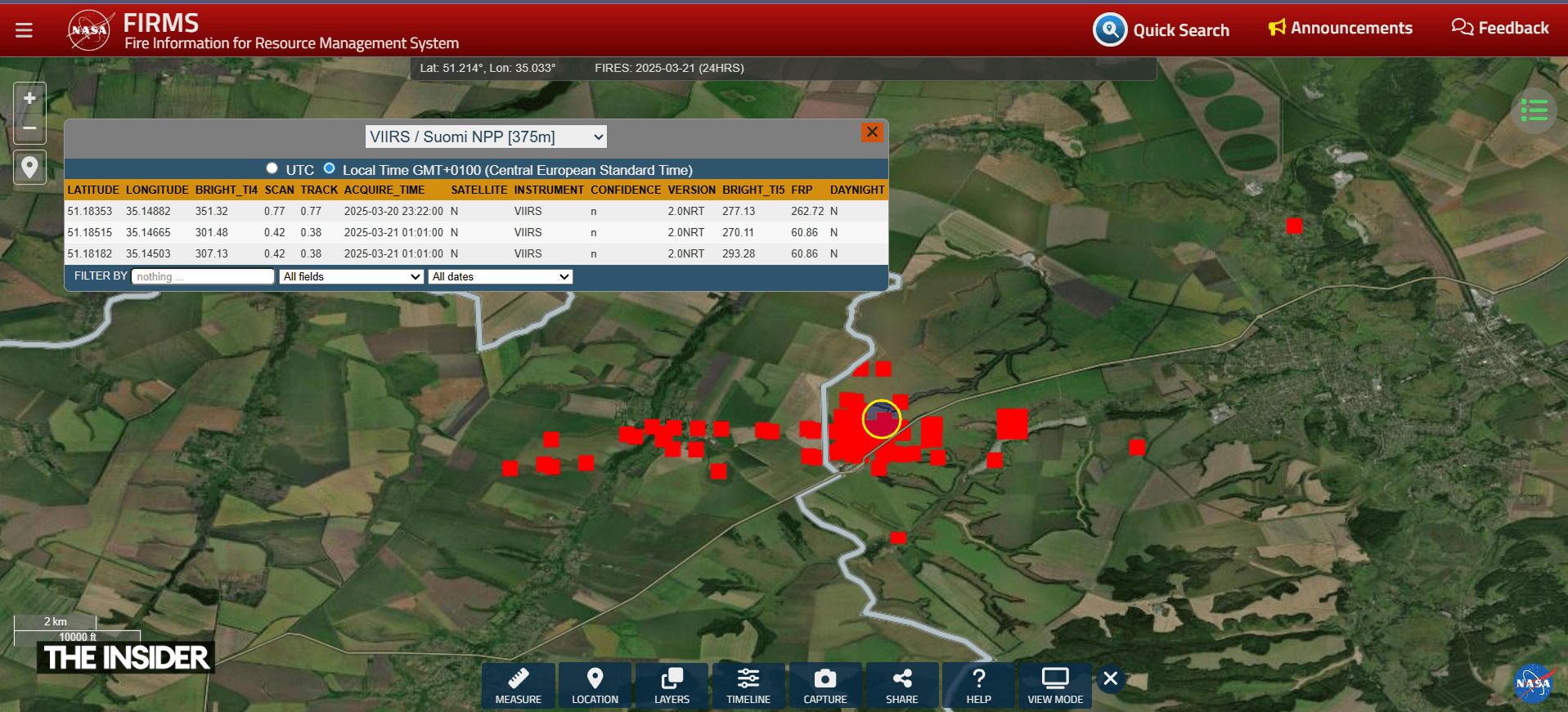Image resolution: width=1568 pixels, height=712 pixels.
Task: Open the Share map options
Action: pyautogui.click(x=901, y=685)
